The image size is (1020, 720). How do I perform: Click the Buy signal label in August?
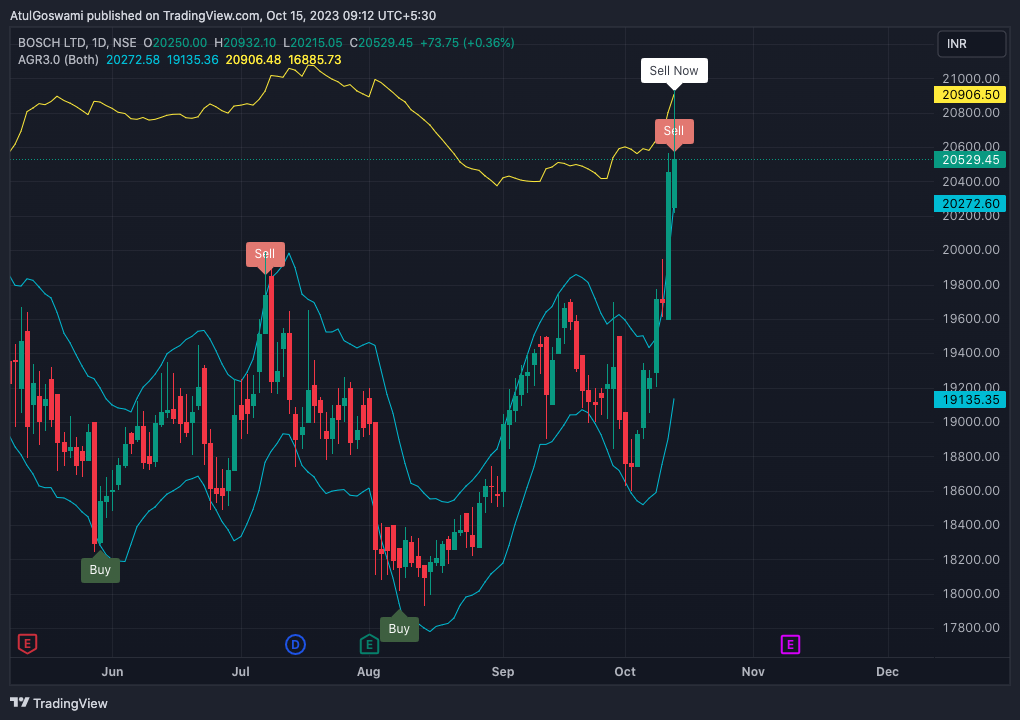pos(399,629)
